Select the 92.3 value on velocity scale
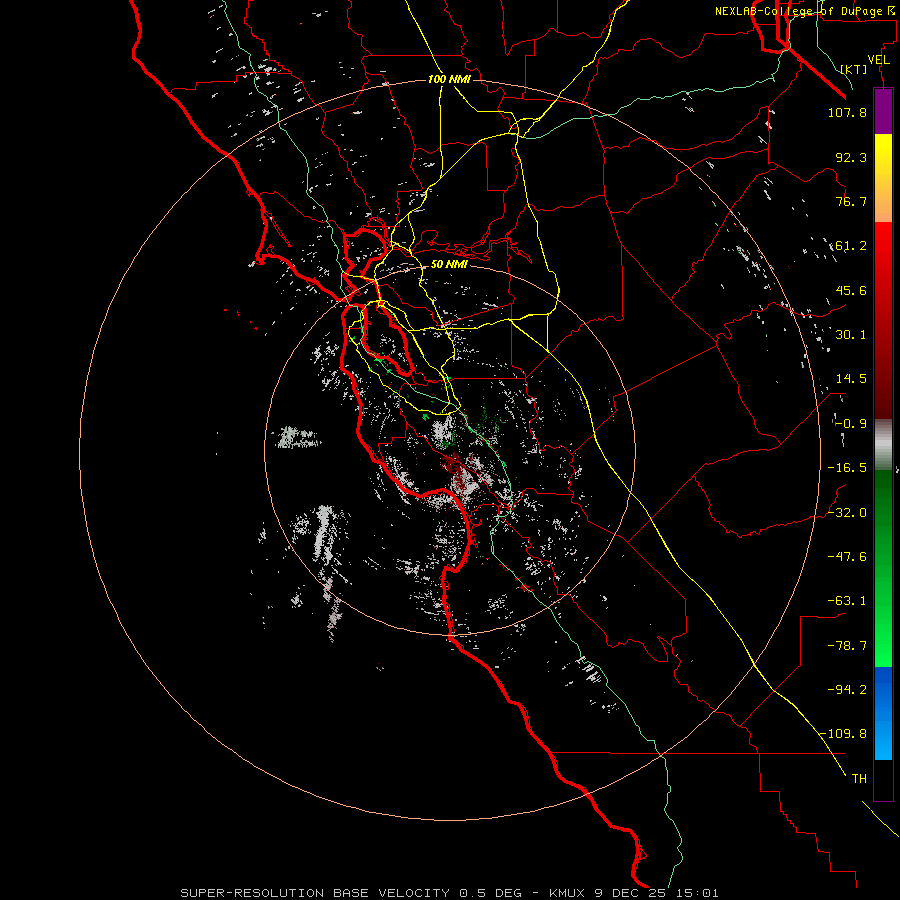Image resolution: width=900 pixels, height=900 pixels. click(x=851, y=157)
